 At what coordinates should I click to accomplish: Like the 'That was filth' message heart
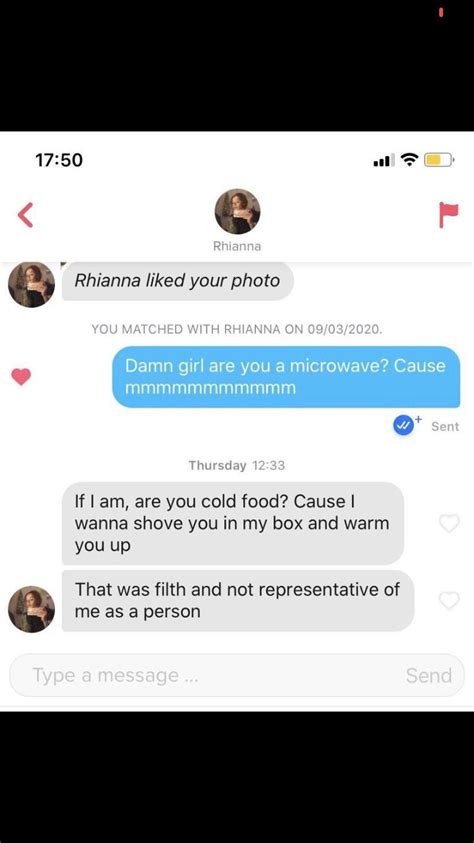(x=449, y=600)
